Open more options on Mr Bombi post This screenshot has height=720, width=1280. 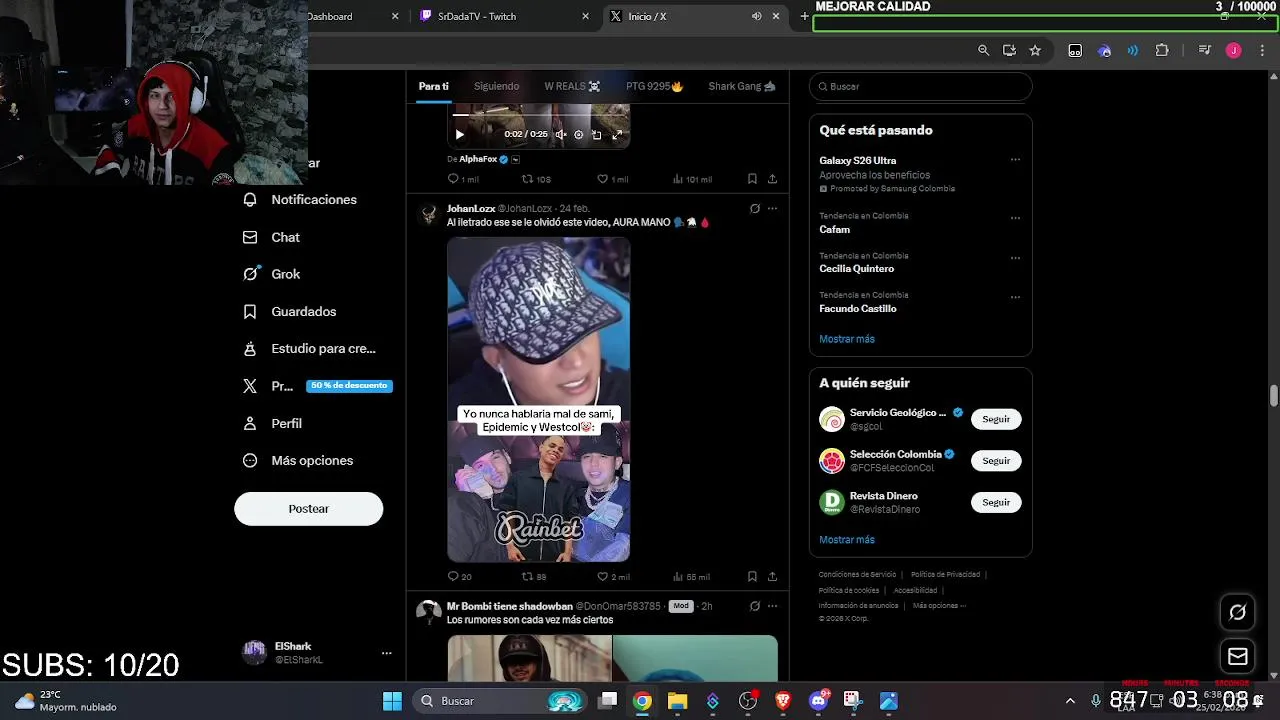772,606
